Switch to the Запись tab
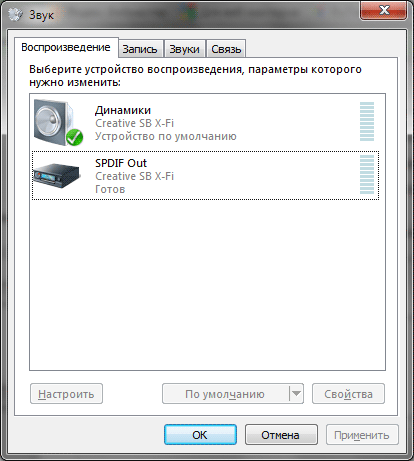This screenshot has height=461, width=414. [140, 49]
